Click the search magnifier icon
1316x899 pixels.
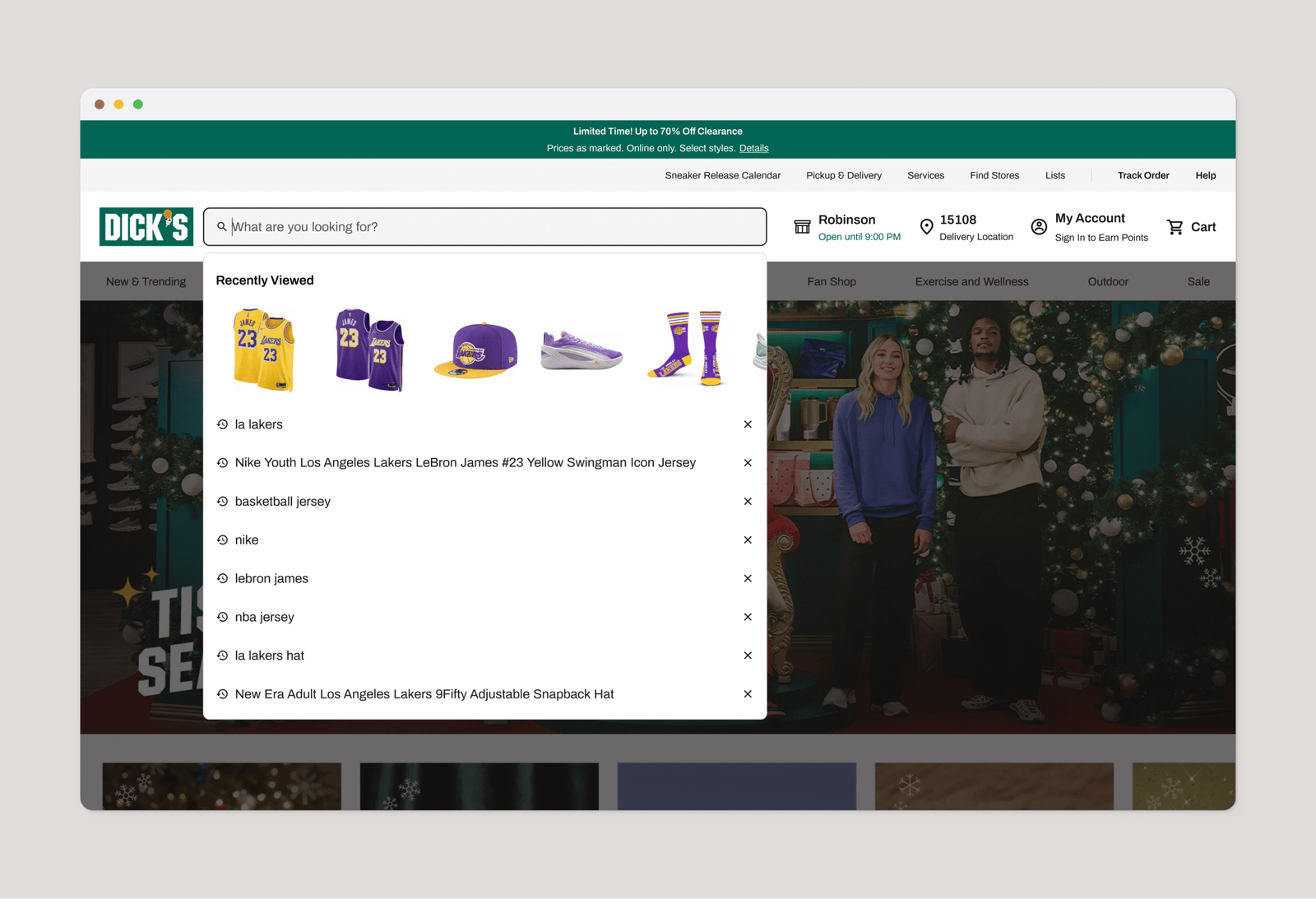221,227
